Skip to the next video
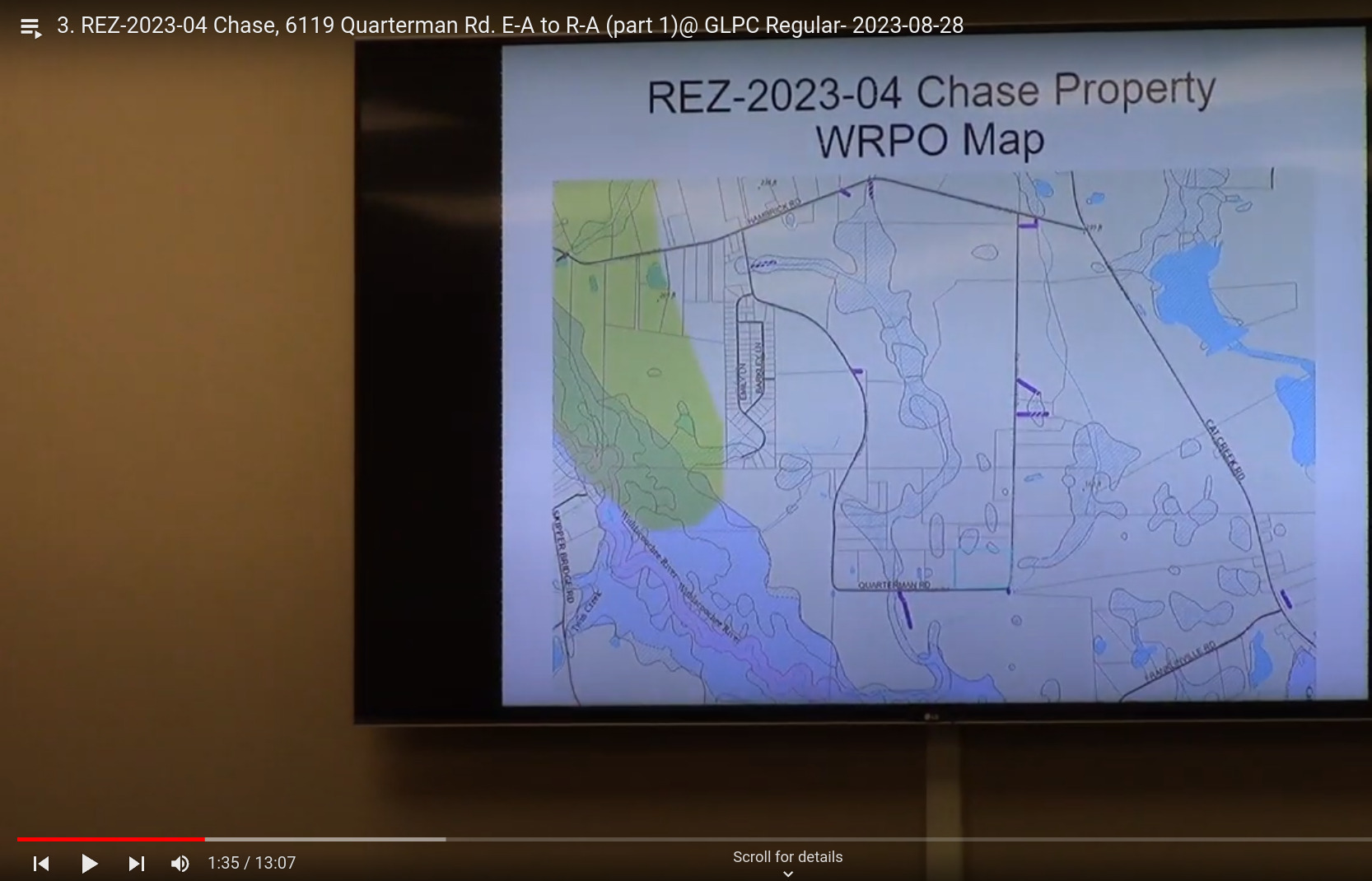This screenshot has height=881, width=1372. pos(137,863)
